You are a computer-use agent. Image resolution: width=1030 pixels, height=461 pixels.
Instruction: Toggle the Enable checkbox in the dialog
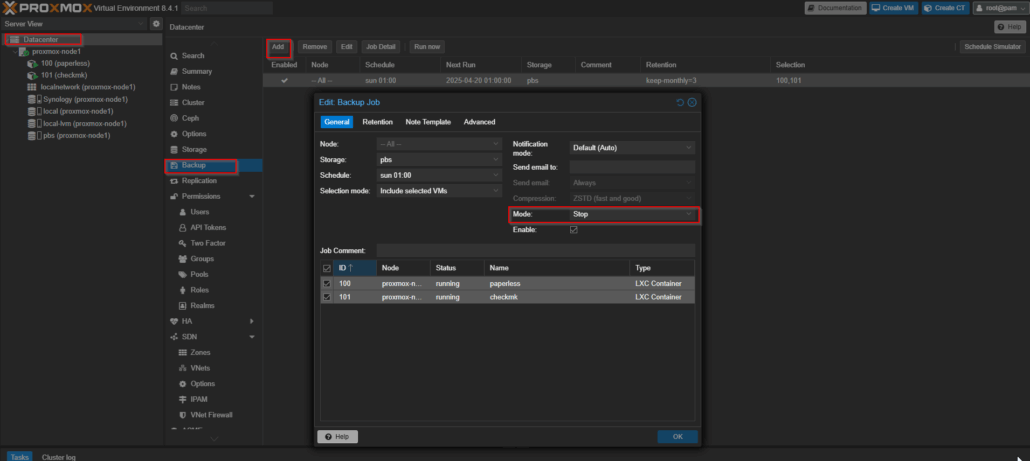pyautogui.click(x=573, y=230)
